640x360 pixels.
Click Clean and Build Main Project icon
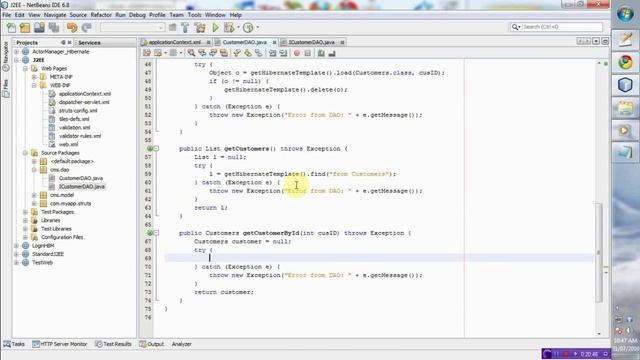click(200, 27)
